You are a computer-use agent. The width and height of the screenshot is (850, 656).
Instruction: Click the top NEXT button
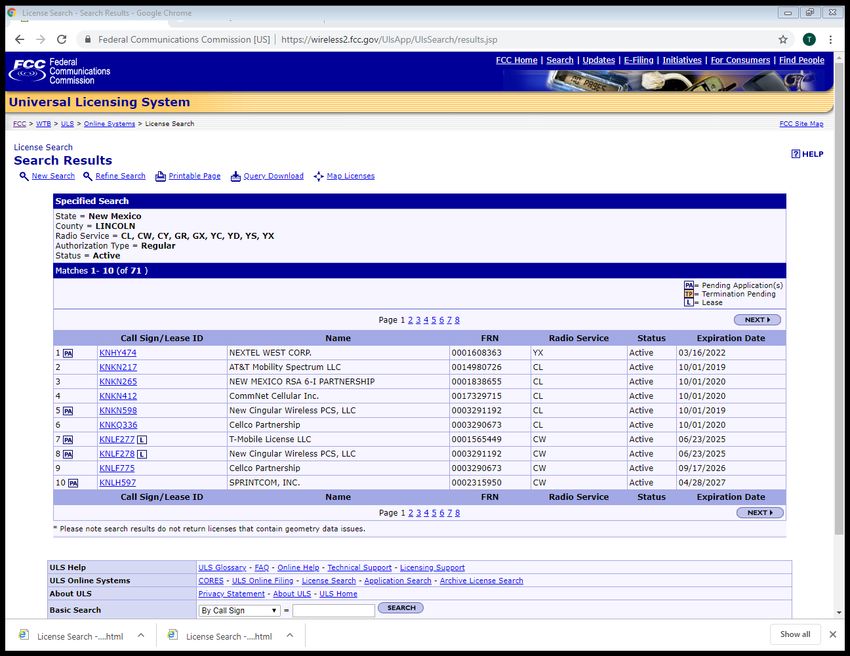[757, 320]
